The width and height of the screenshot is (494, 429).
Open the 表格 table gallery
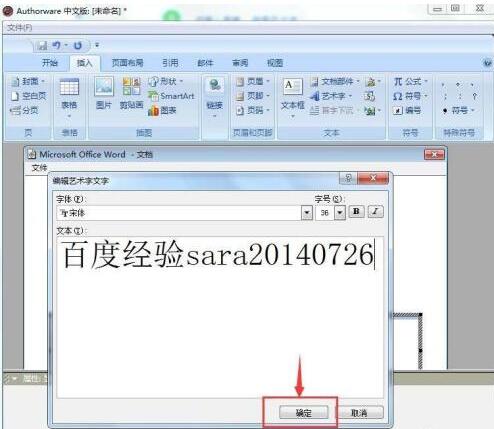click(x=69, y=98)
